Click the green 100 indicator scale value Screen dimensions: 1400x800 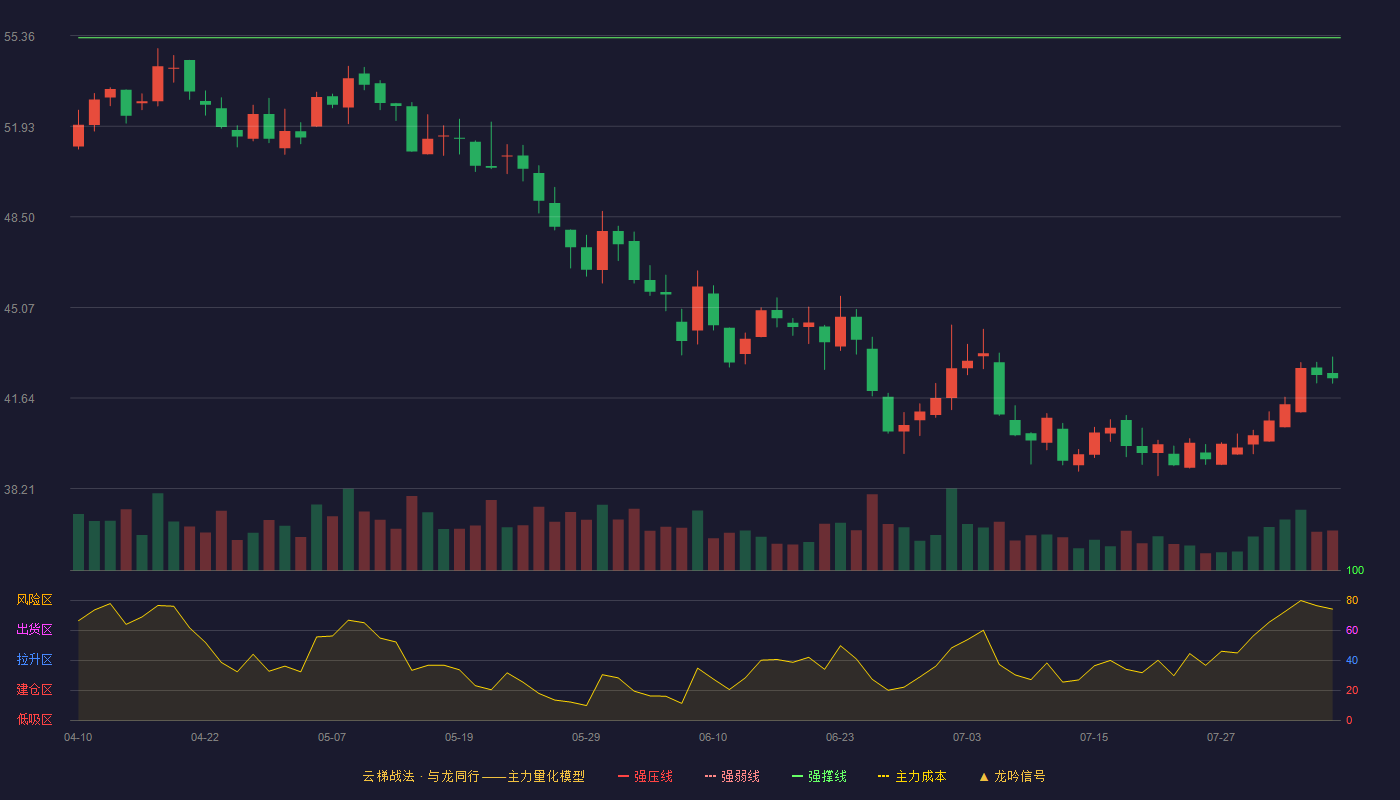tap(1355, 571)
